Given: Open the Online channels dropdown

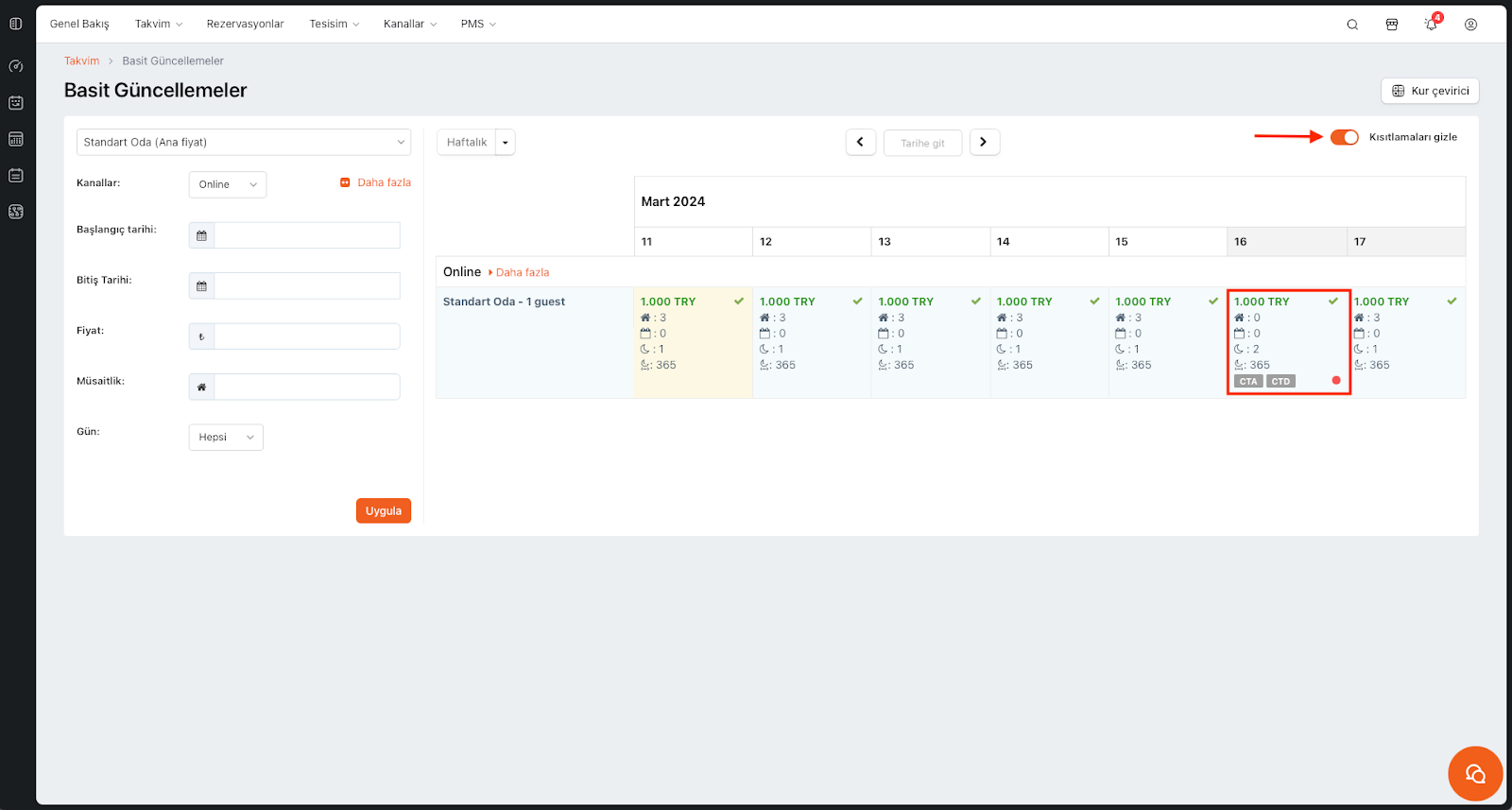Looking at the screenshot, I should coord(227,184).
